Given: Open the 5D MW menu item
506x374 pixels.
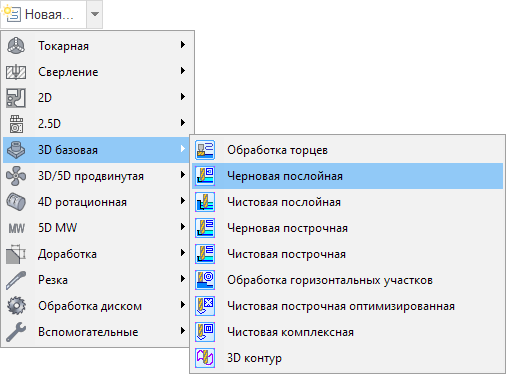Looking at the screenshot, I should tap(97, 228).
